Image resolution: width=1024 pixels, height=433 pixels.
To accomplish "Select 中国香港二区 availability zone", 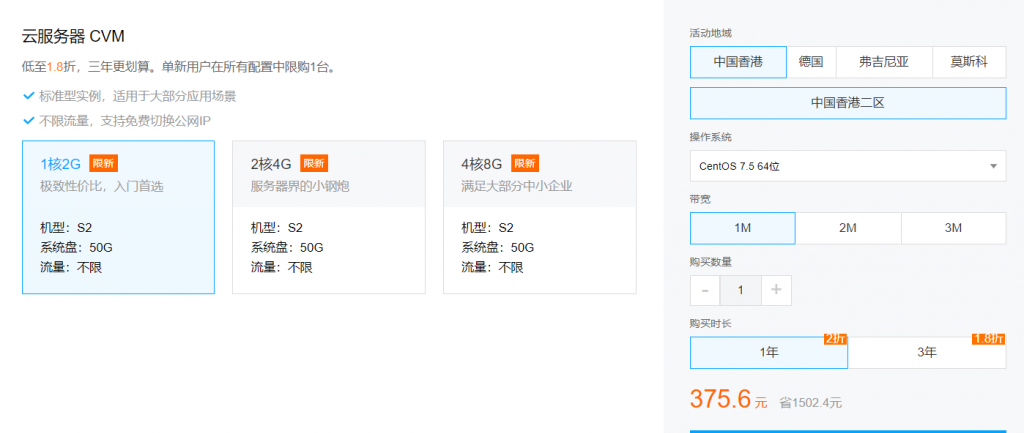I will [x=848, y=103].
